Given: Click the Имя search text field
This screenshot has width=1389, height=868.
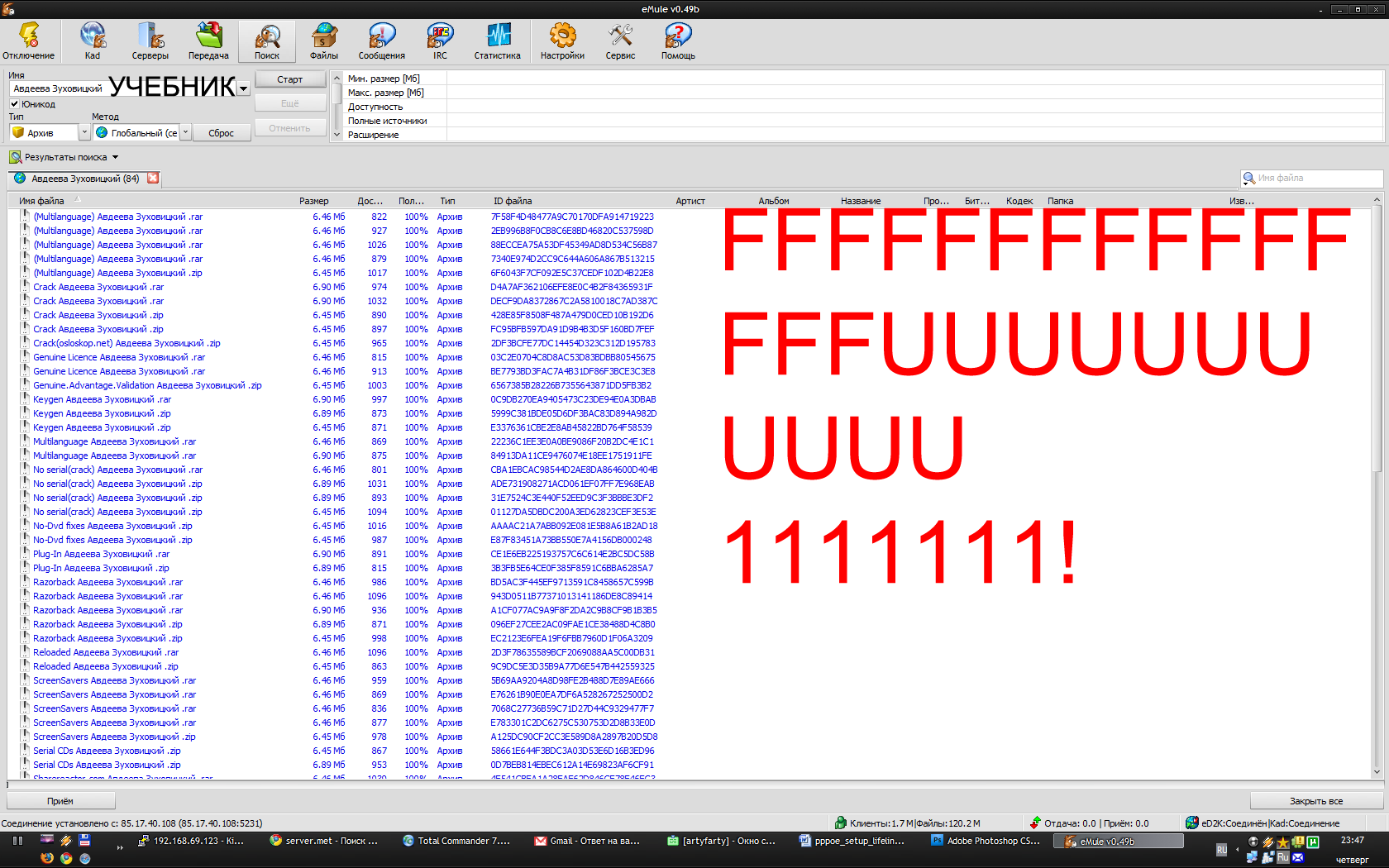Looking at the screenshot, I should (122, 88).
